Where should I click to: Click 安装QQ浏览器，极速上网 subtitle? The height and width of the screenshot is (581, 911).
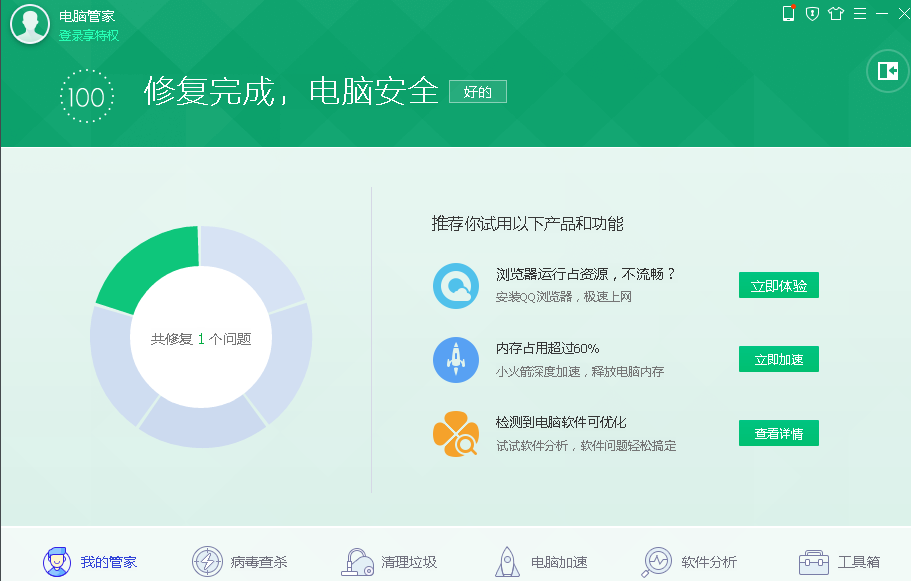(x=564, y=297)
